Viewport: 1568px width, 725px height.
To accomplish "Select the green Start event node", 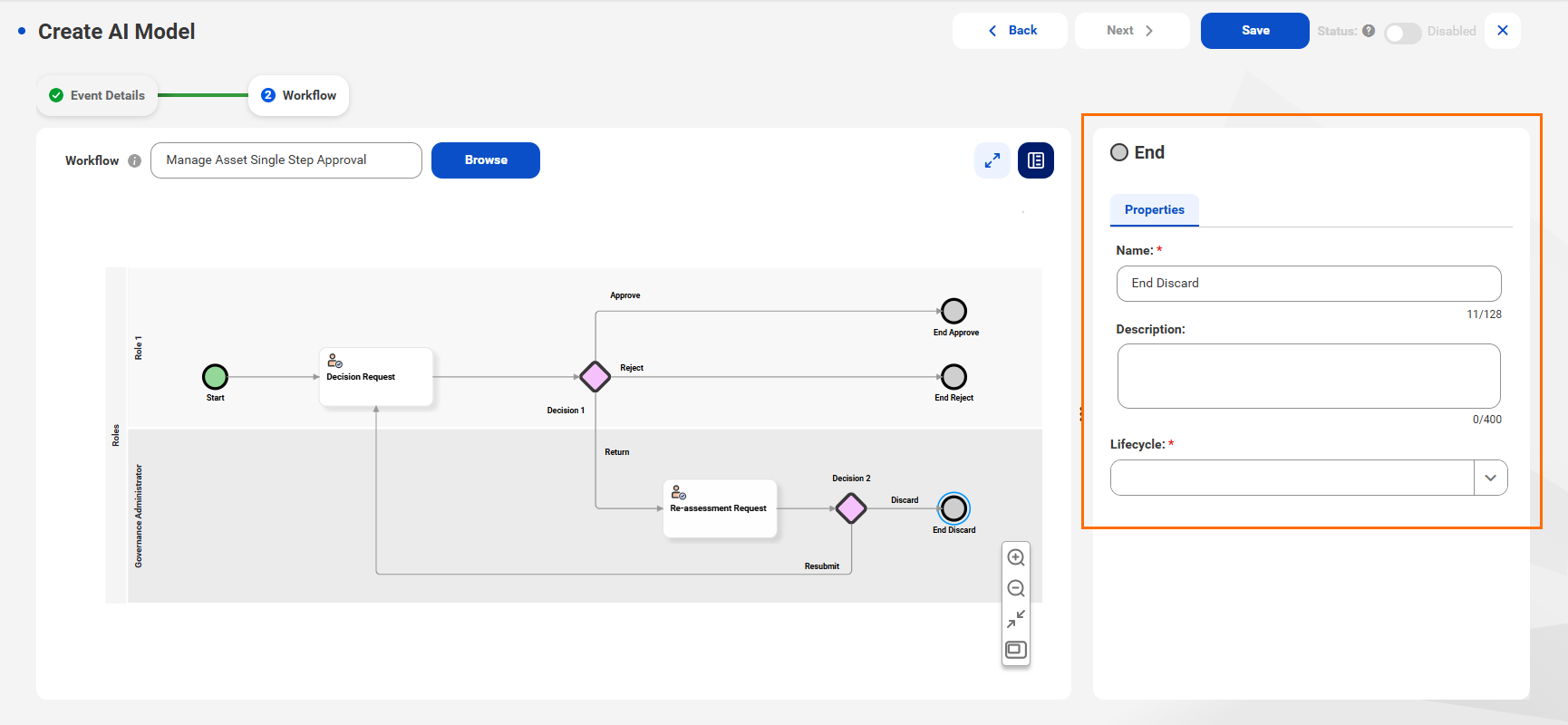I will (x=215, y=377).
